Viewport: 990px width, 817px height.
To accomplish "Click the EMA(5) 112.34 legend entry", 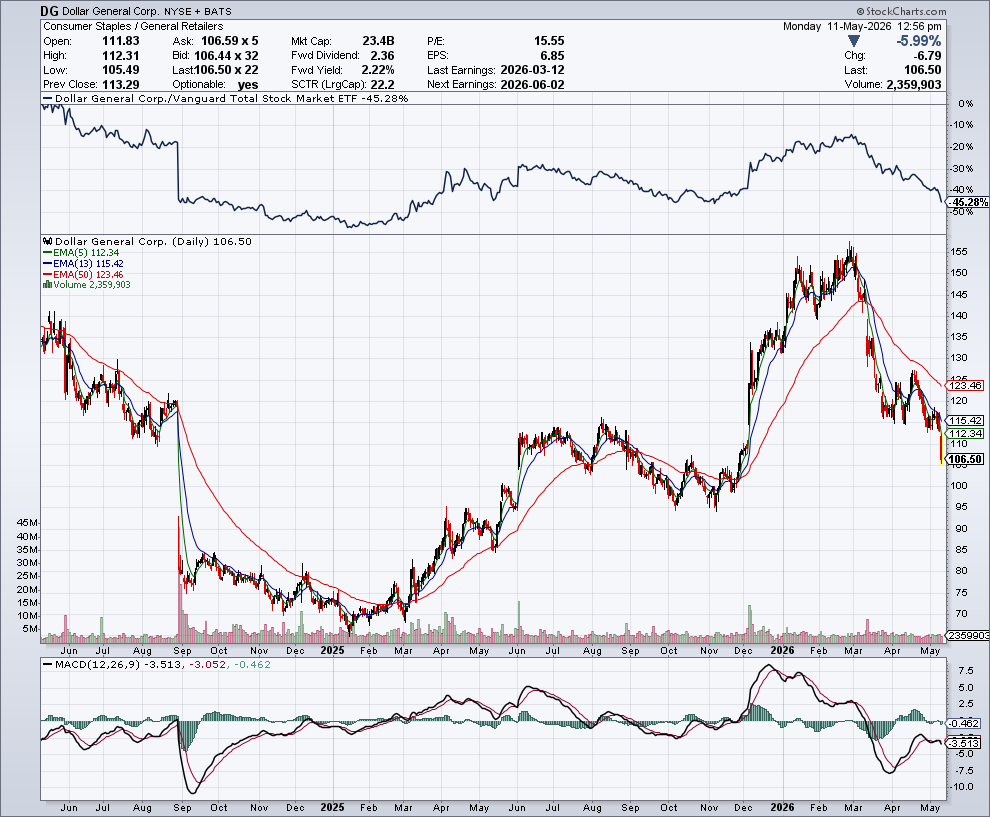I will (81, 253).
